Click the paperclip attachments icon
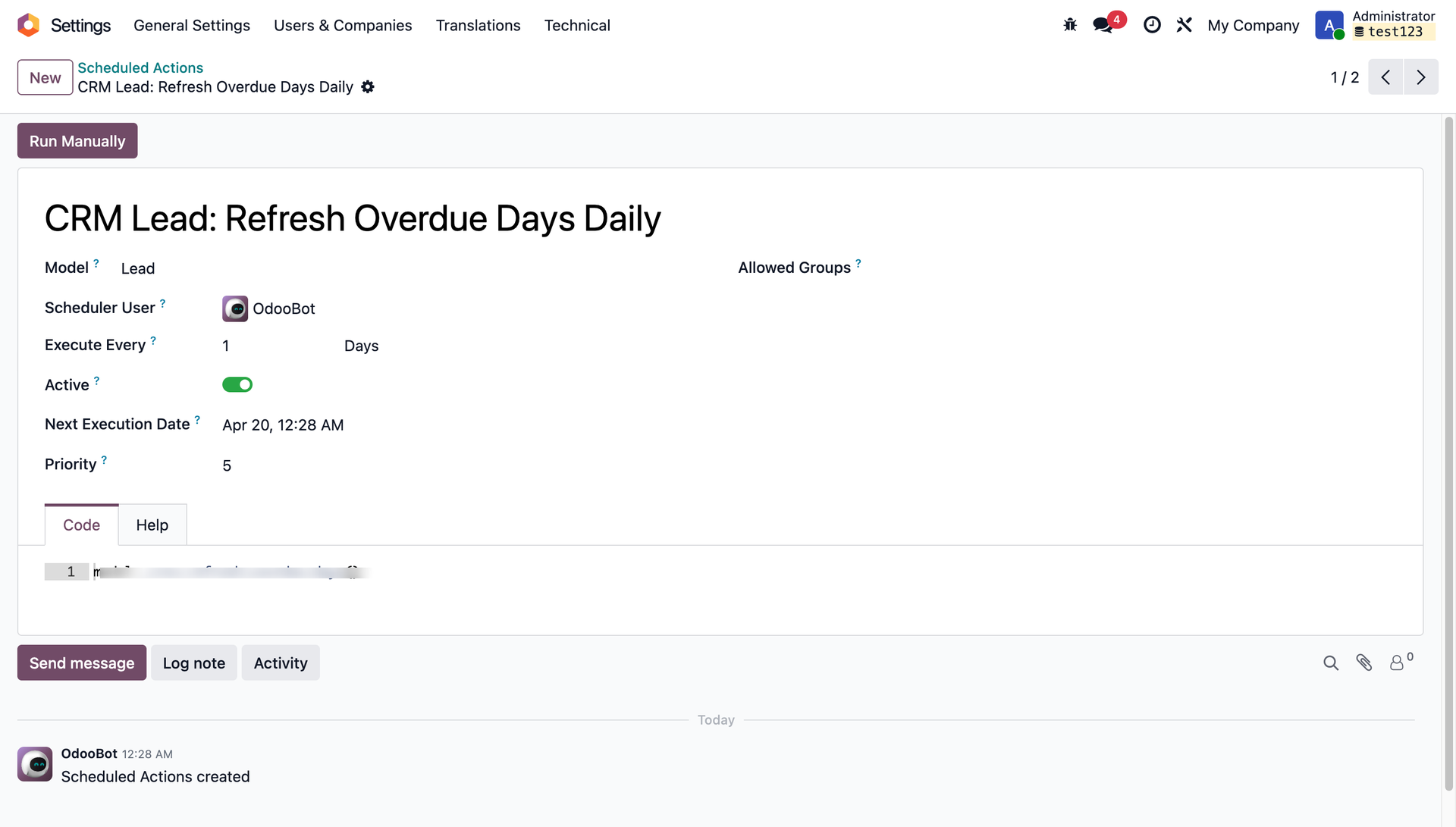 point(1364,663)
